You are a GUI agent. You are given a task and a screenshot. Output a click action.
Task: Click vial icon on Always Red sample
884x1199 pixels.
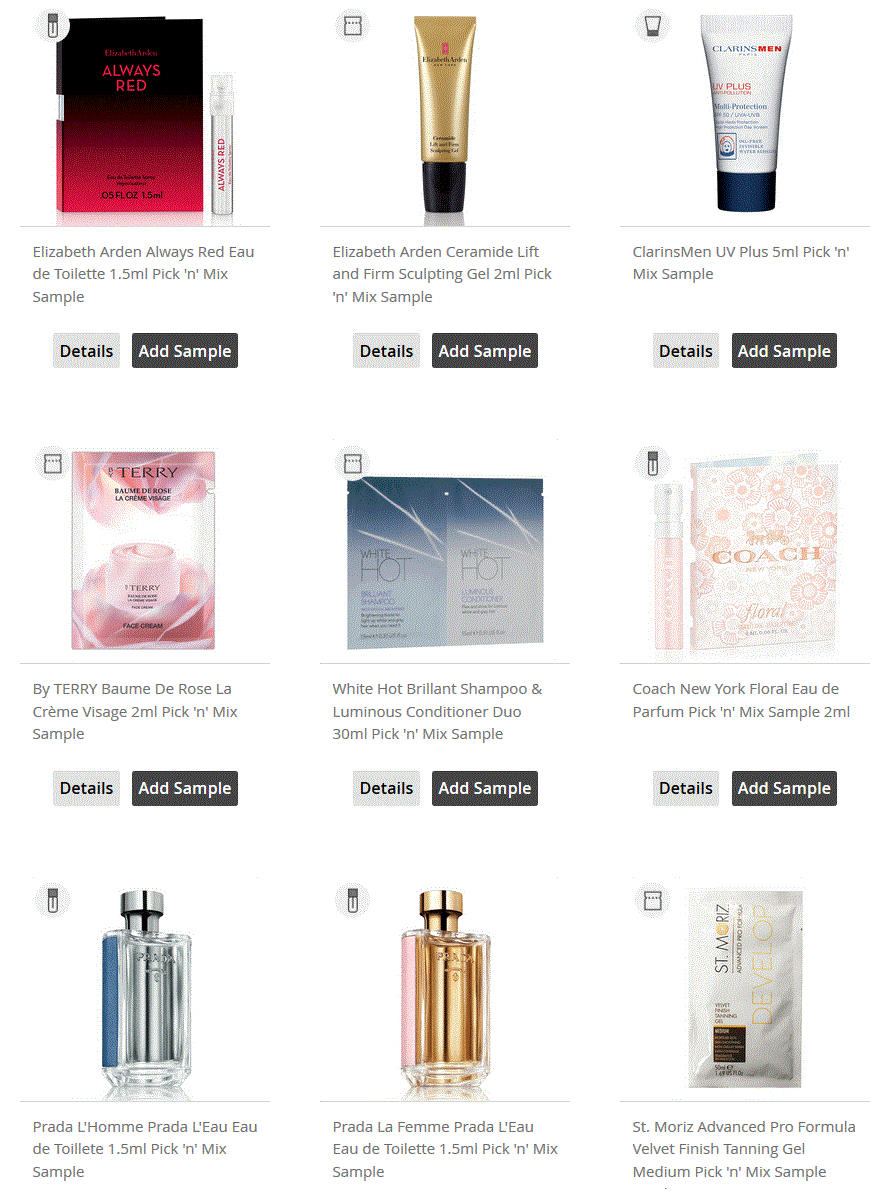[53, 26]
